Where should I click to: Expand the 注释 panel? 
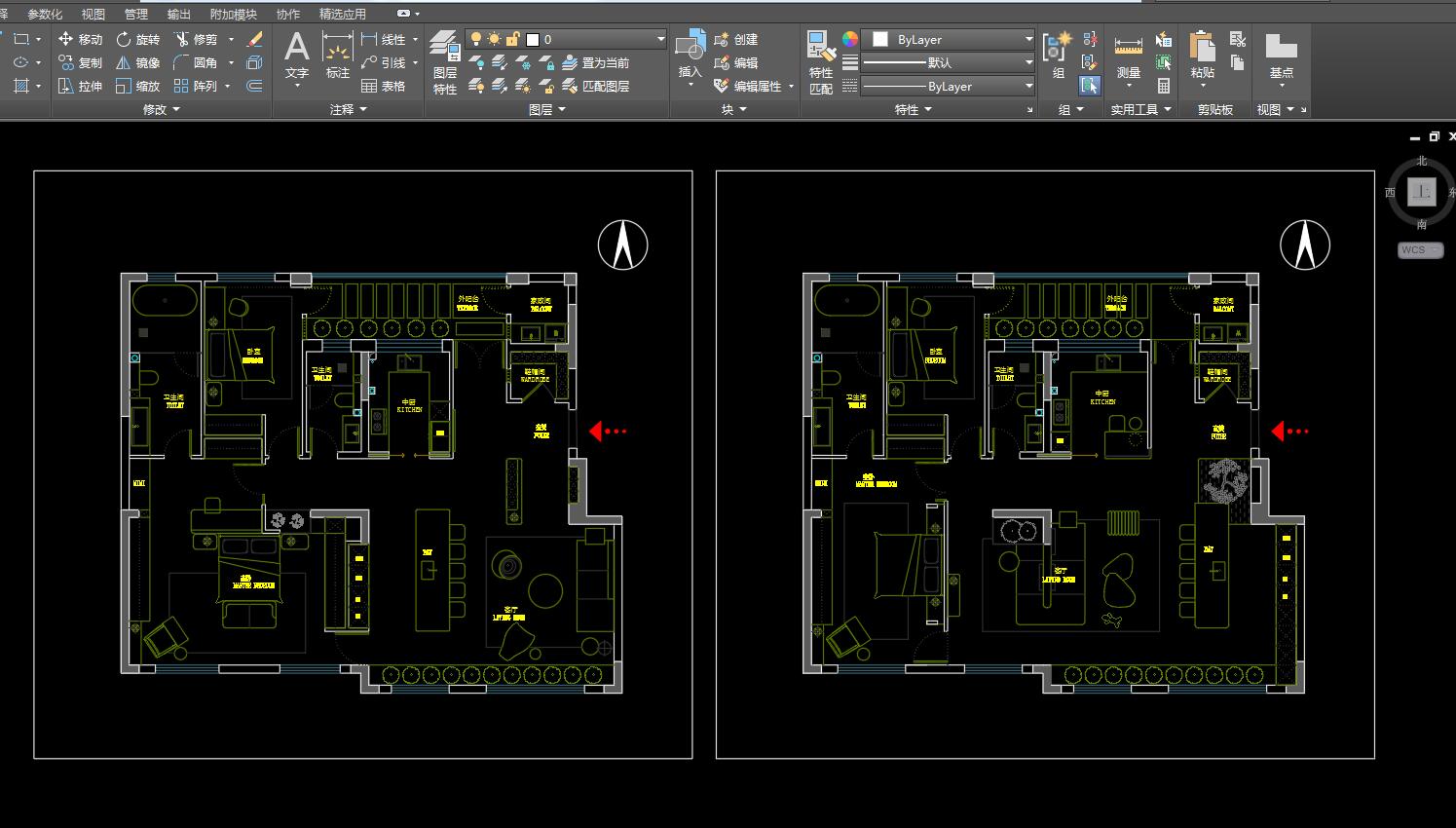[349, 109]
